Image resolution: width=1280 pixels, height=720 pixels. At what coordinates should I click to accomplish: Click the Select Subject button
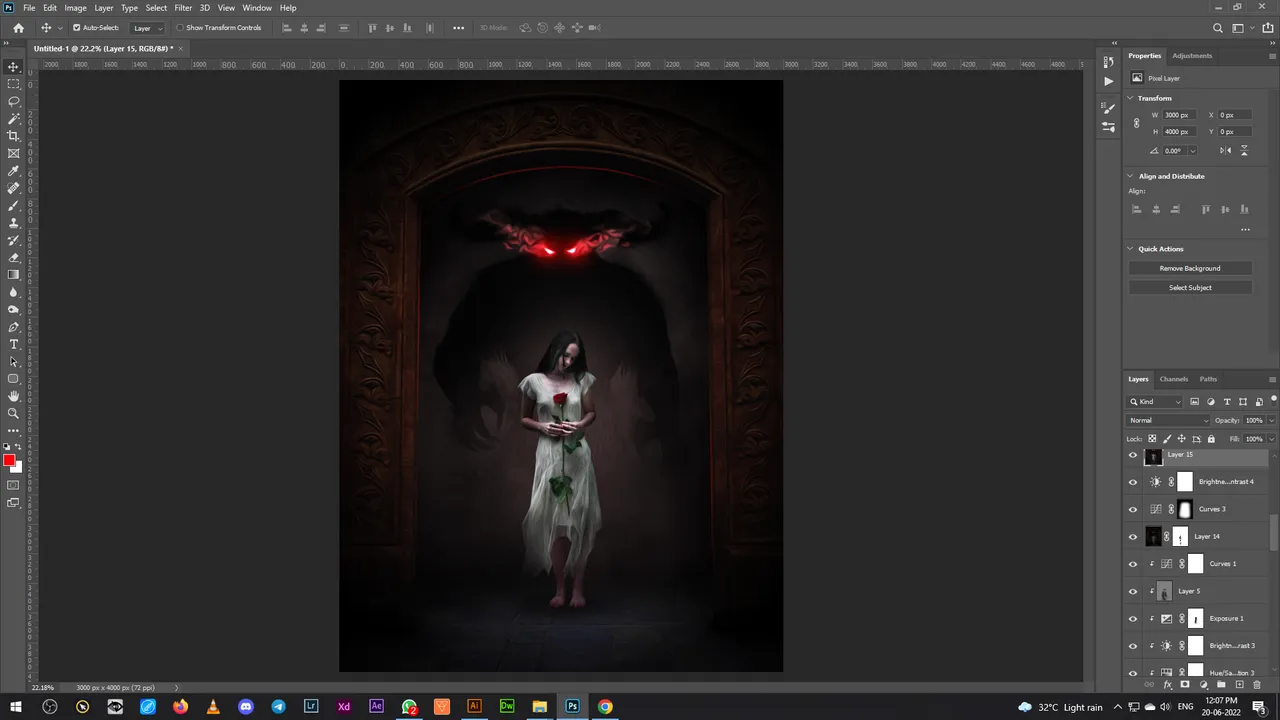pos(1190,288)
